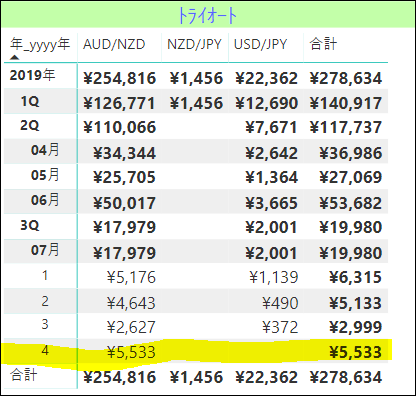This screenshot has width=416, height=396.
Task: Expand the 1Q row header
Action: [x=30, y=101]
